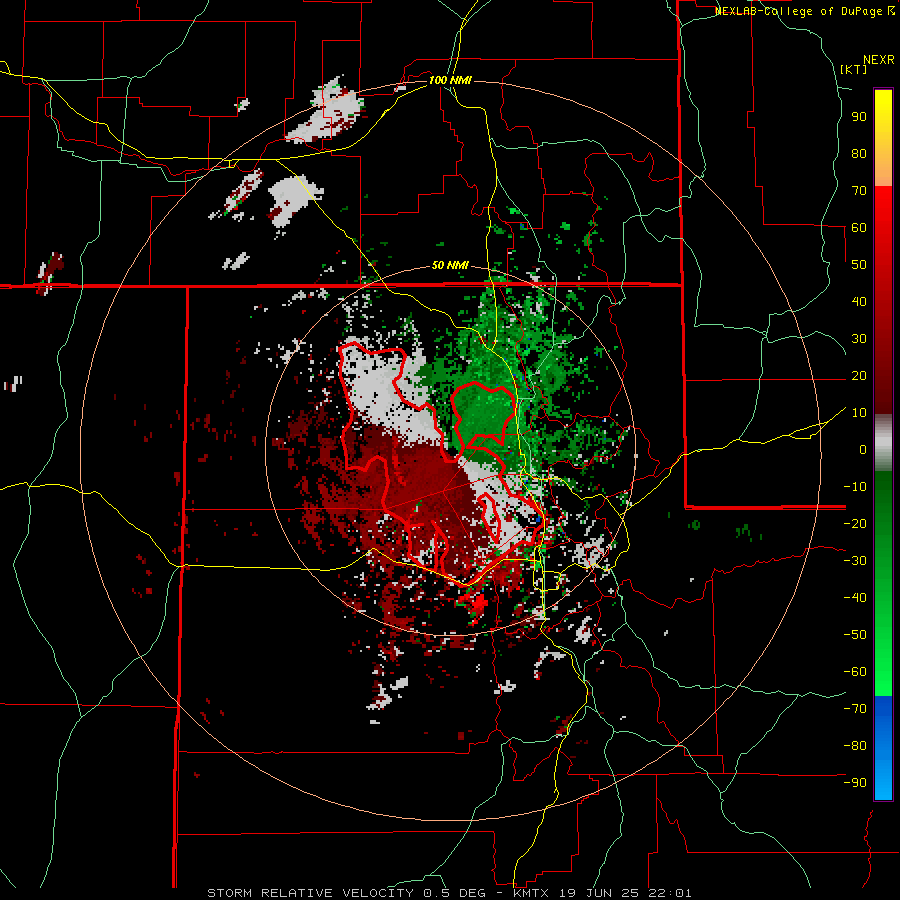Click the 50 value on velocity scale
The image size is (900, 900).
[x=859, y=265]
